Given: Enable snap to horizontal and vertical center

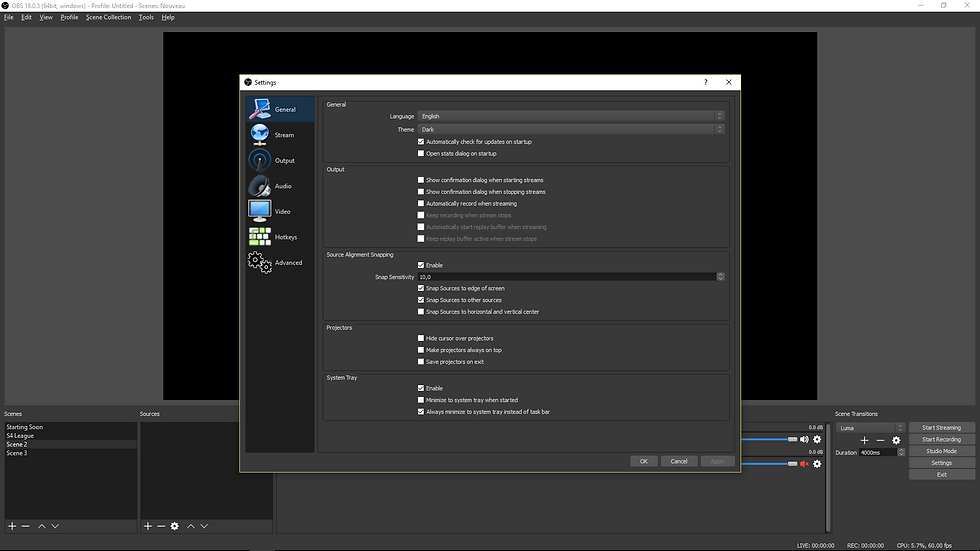Looking at the screenshot, I should coord(421,311).
